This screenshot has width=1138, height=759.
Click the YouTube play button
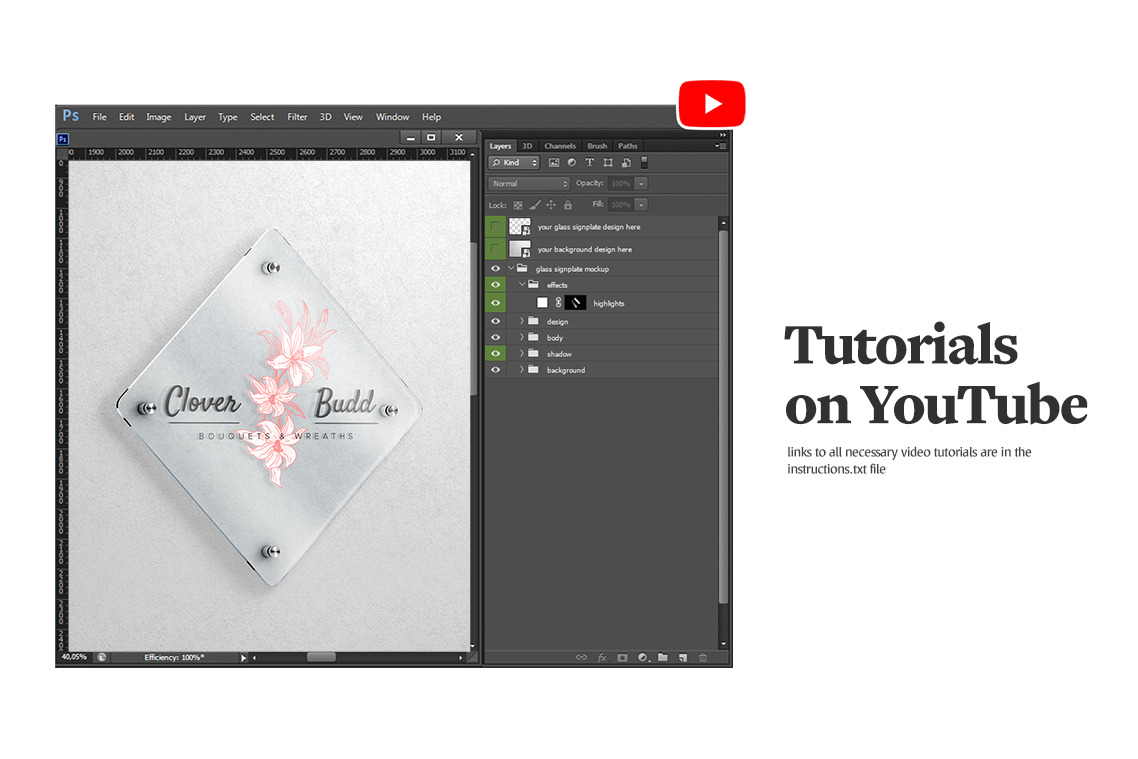[712, 104]
